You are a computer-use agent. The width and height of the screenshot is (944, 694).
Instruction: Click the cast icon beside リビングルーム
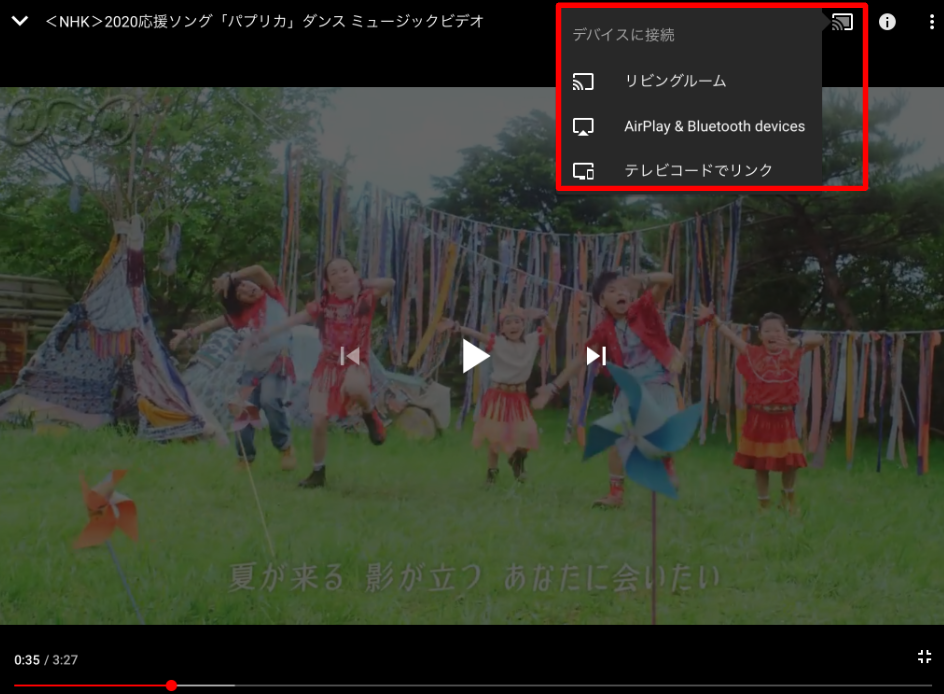click(583, 81)
